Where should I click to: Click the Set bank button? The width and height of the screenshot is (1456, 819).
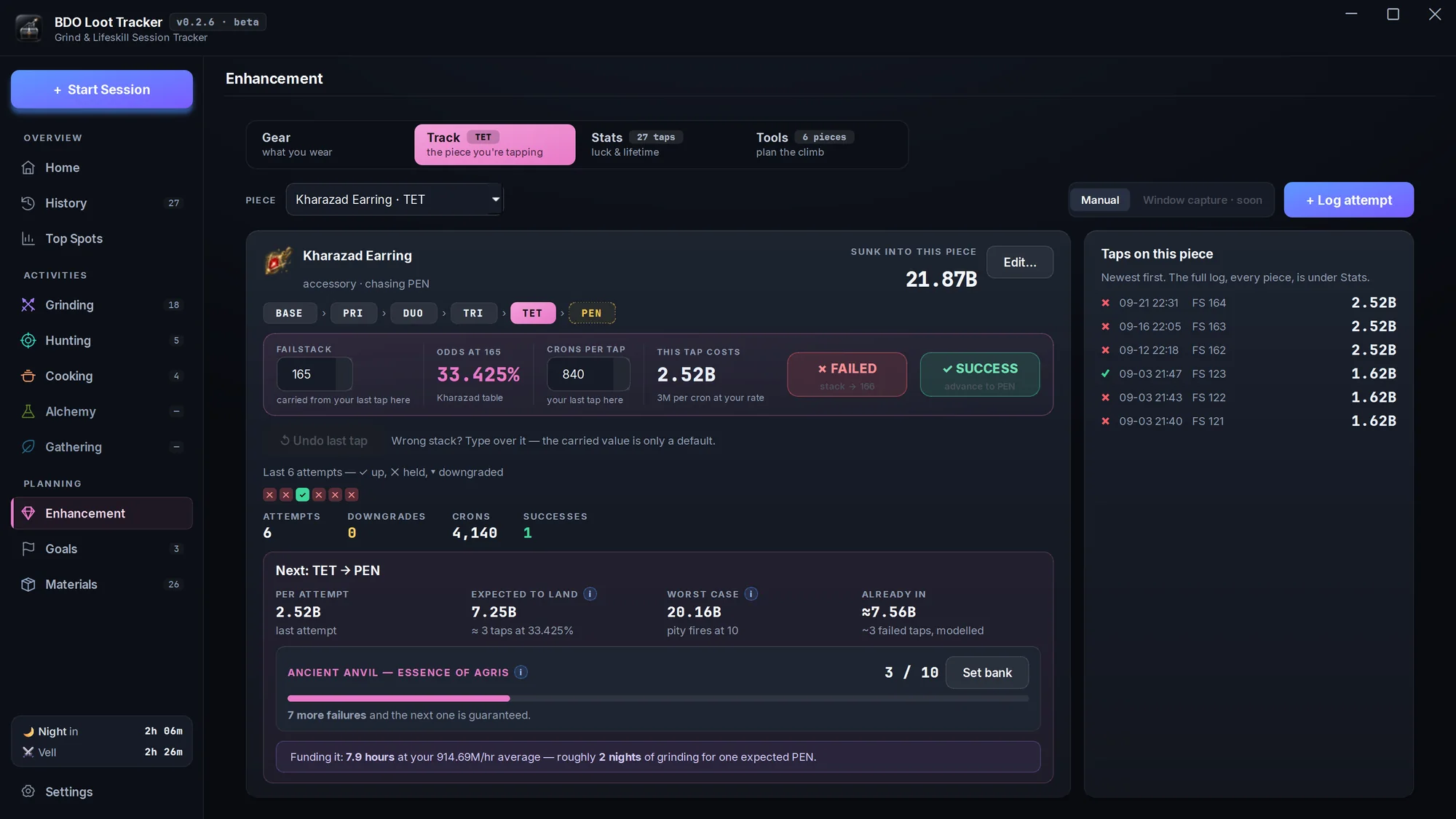(x=986, y=673)
